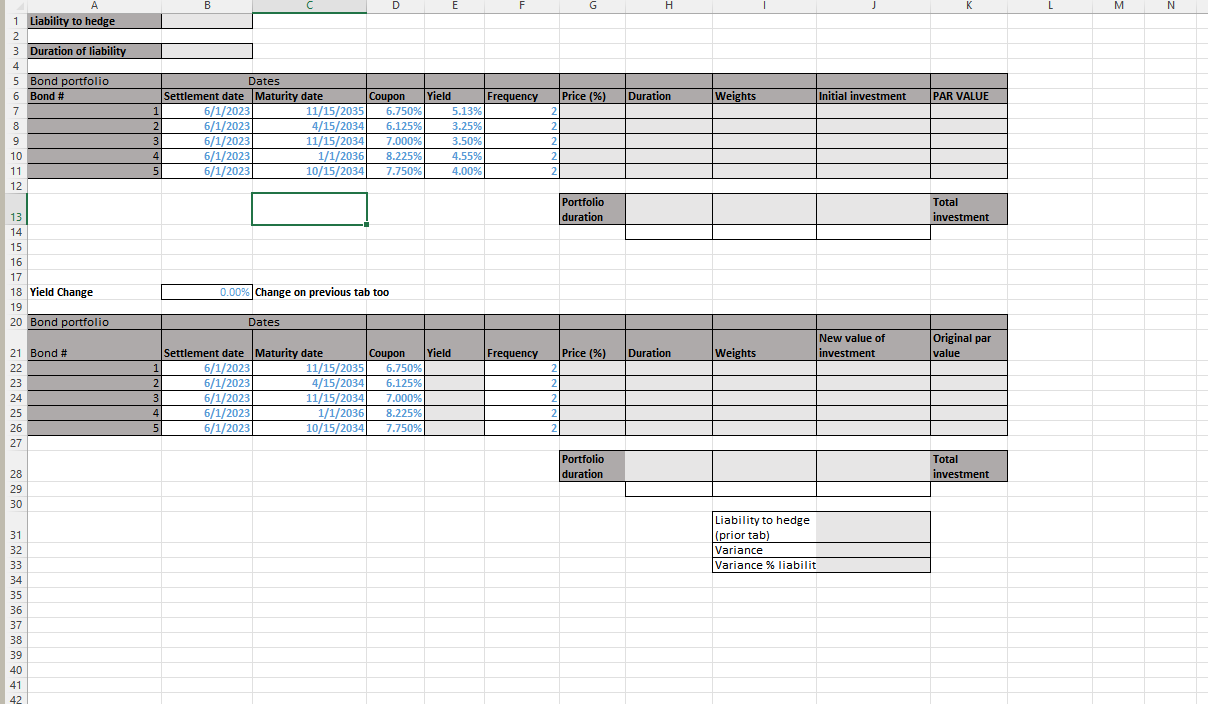Click the column N header
This screenshot has width=1208, height=704.
coord(1171,5)
